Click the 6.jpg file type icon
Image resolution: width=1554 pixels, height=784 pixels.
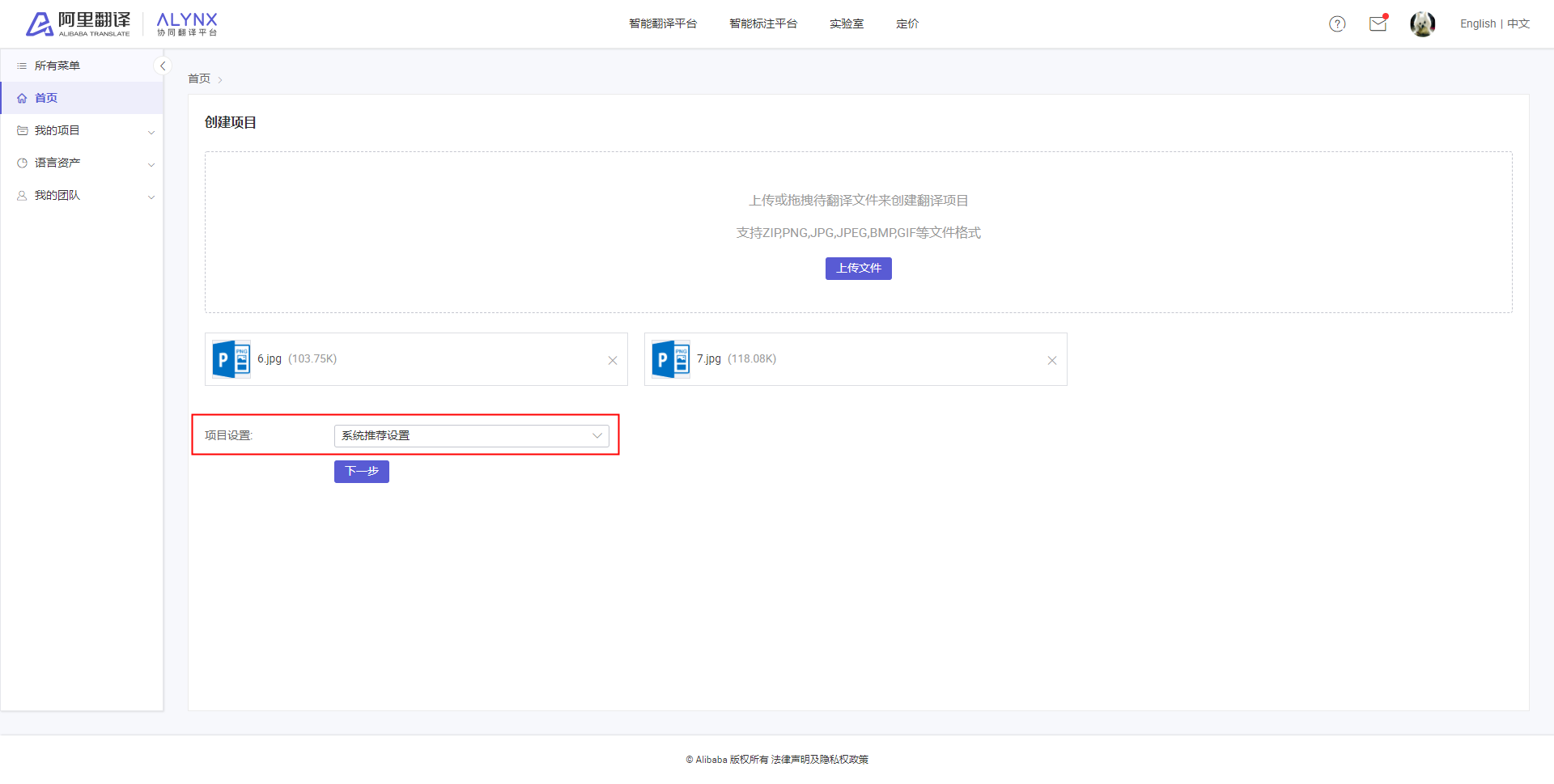pos(231,359)
